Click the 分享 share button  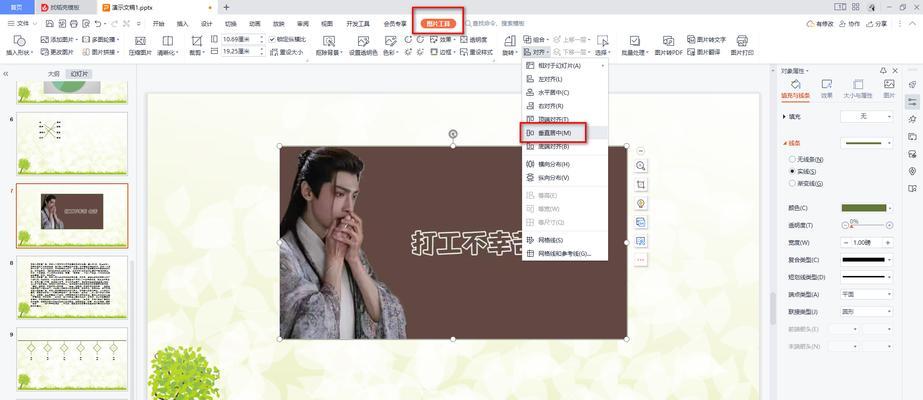click(876, 24)
